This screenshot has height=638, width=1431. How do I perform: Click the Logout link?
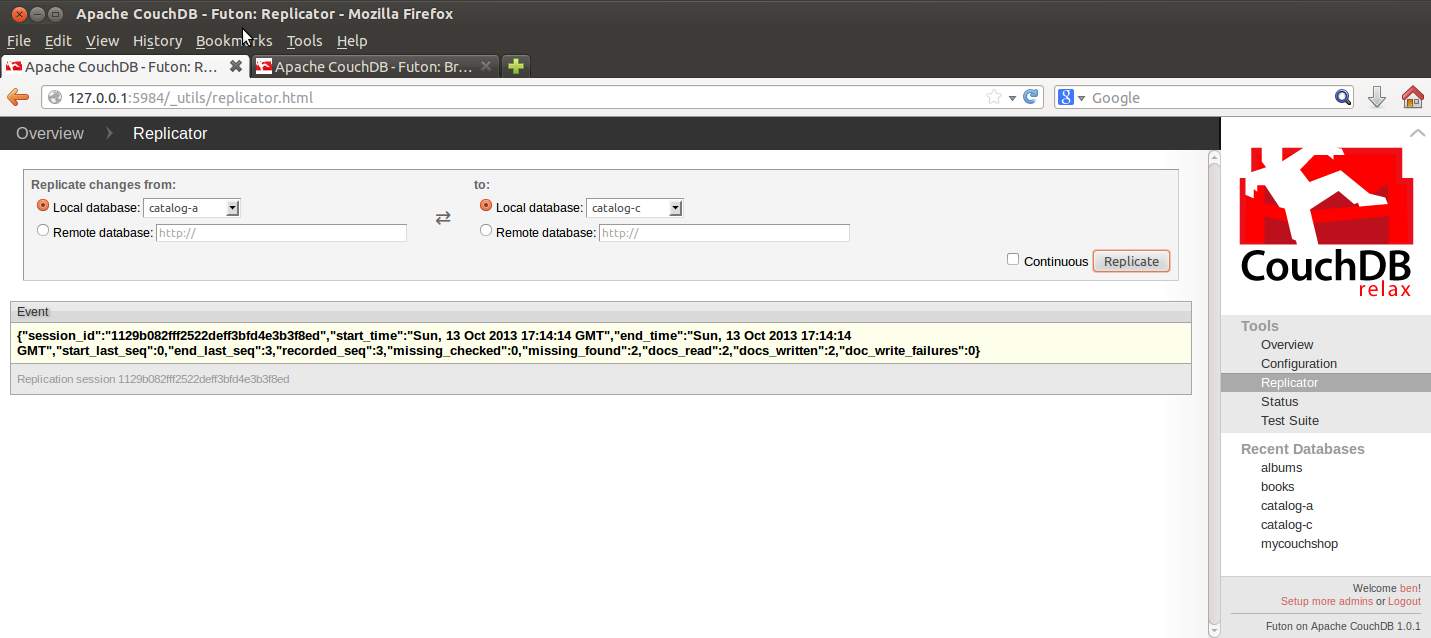[1404, 601]
